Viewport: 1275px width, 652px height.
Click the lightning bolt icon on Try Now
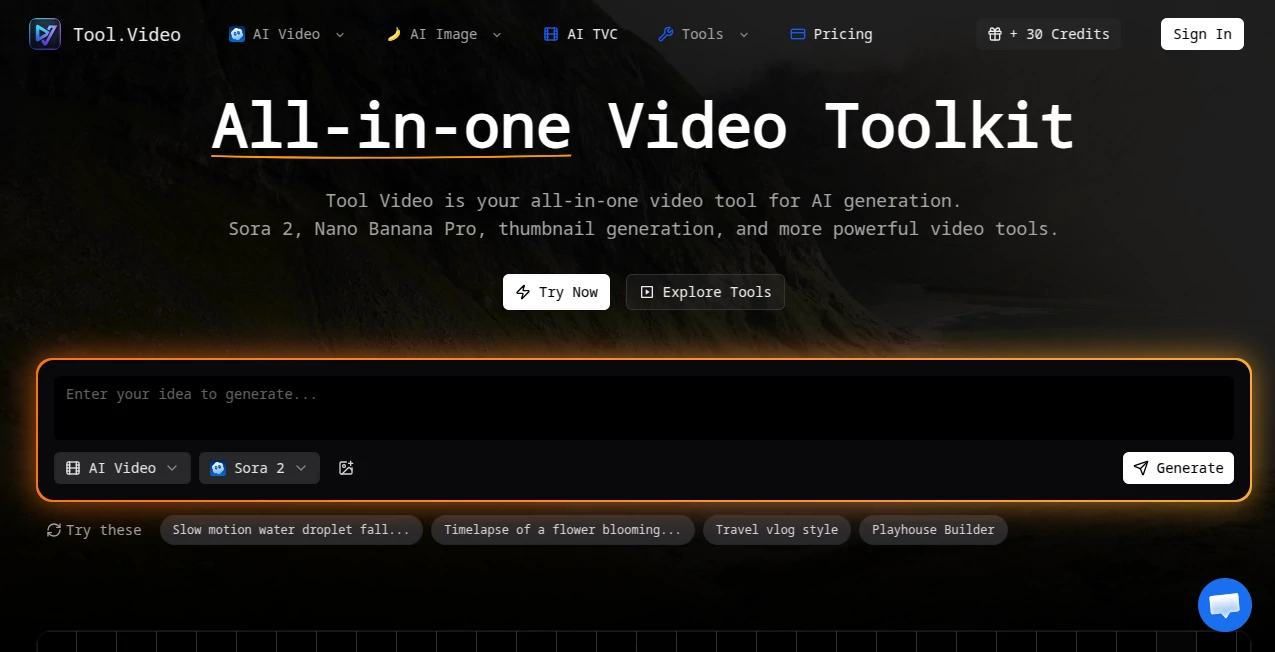[x=523, y=292]
